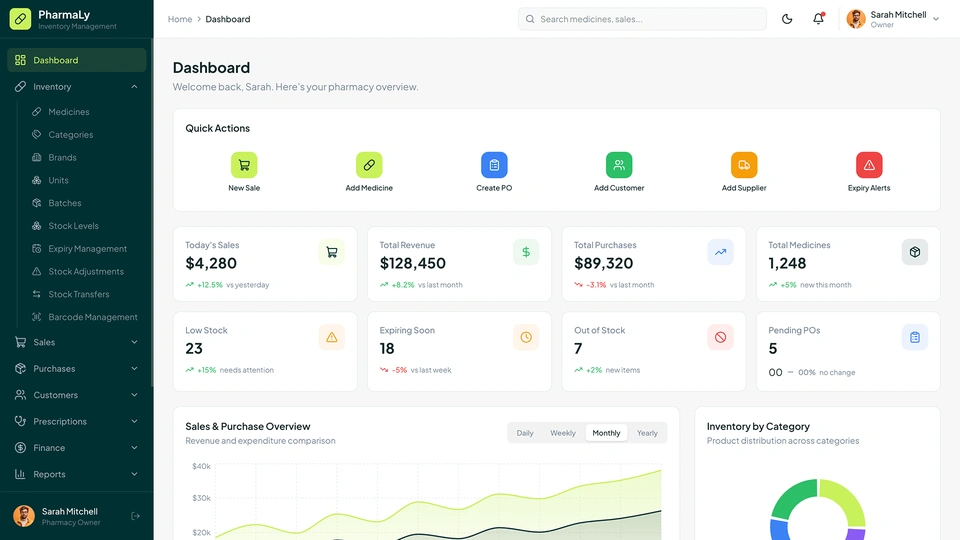
Task: Click Sarah Mitchell's avatar in the top bar
Action: tap(856, 19)
